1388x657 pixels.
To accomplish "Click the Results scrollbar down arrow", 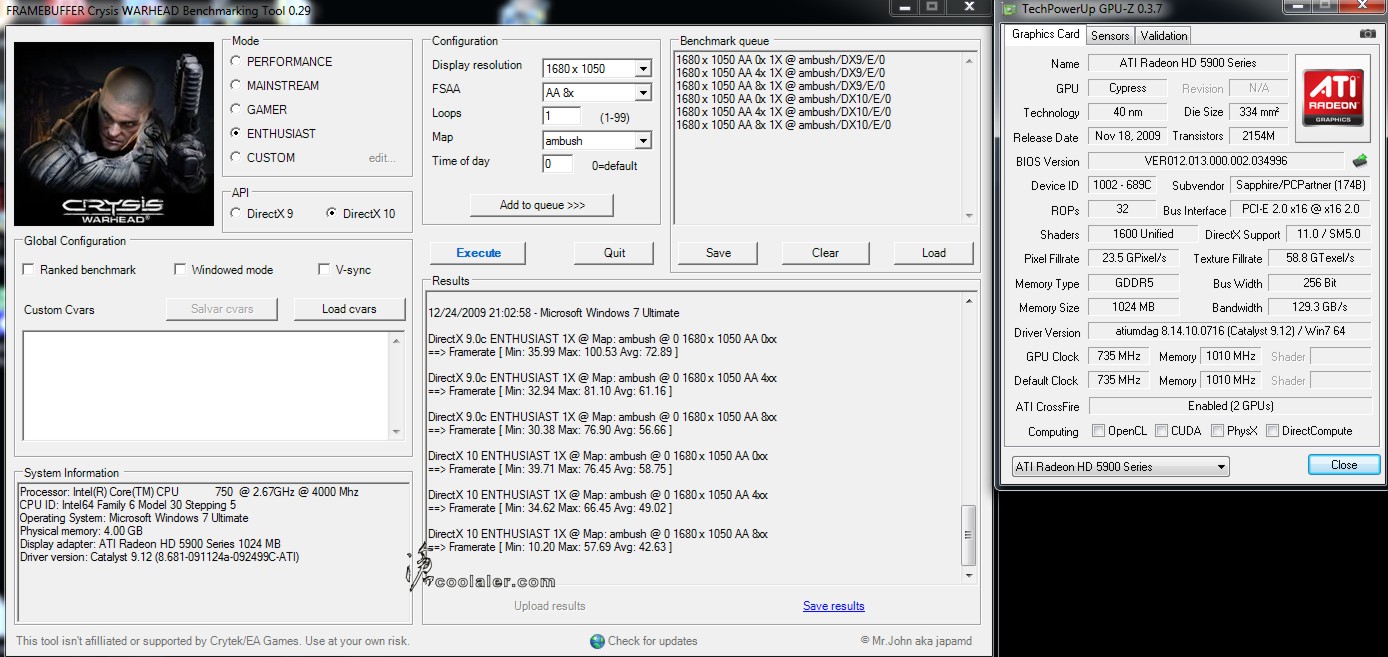I will (x=967, y=576).
